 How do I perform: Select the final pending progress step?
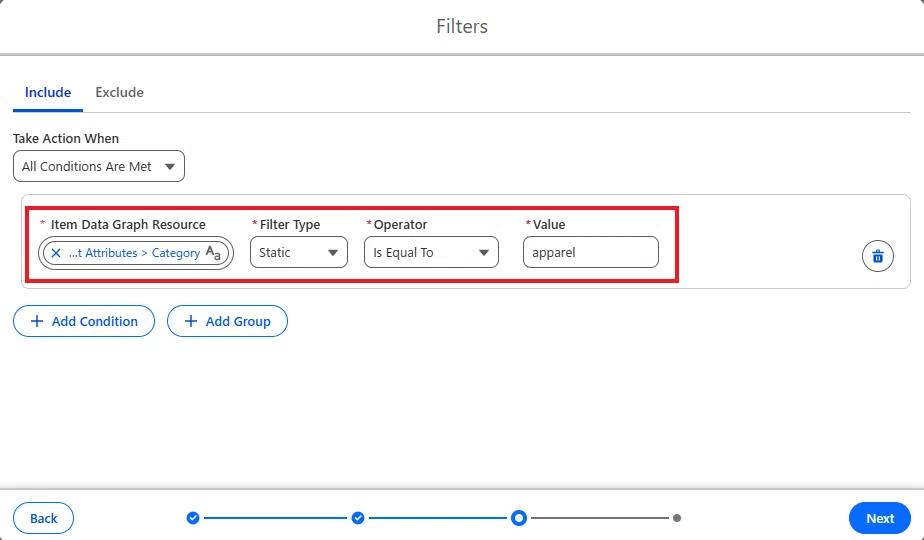tap(677, 518)
